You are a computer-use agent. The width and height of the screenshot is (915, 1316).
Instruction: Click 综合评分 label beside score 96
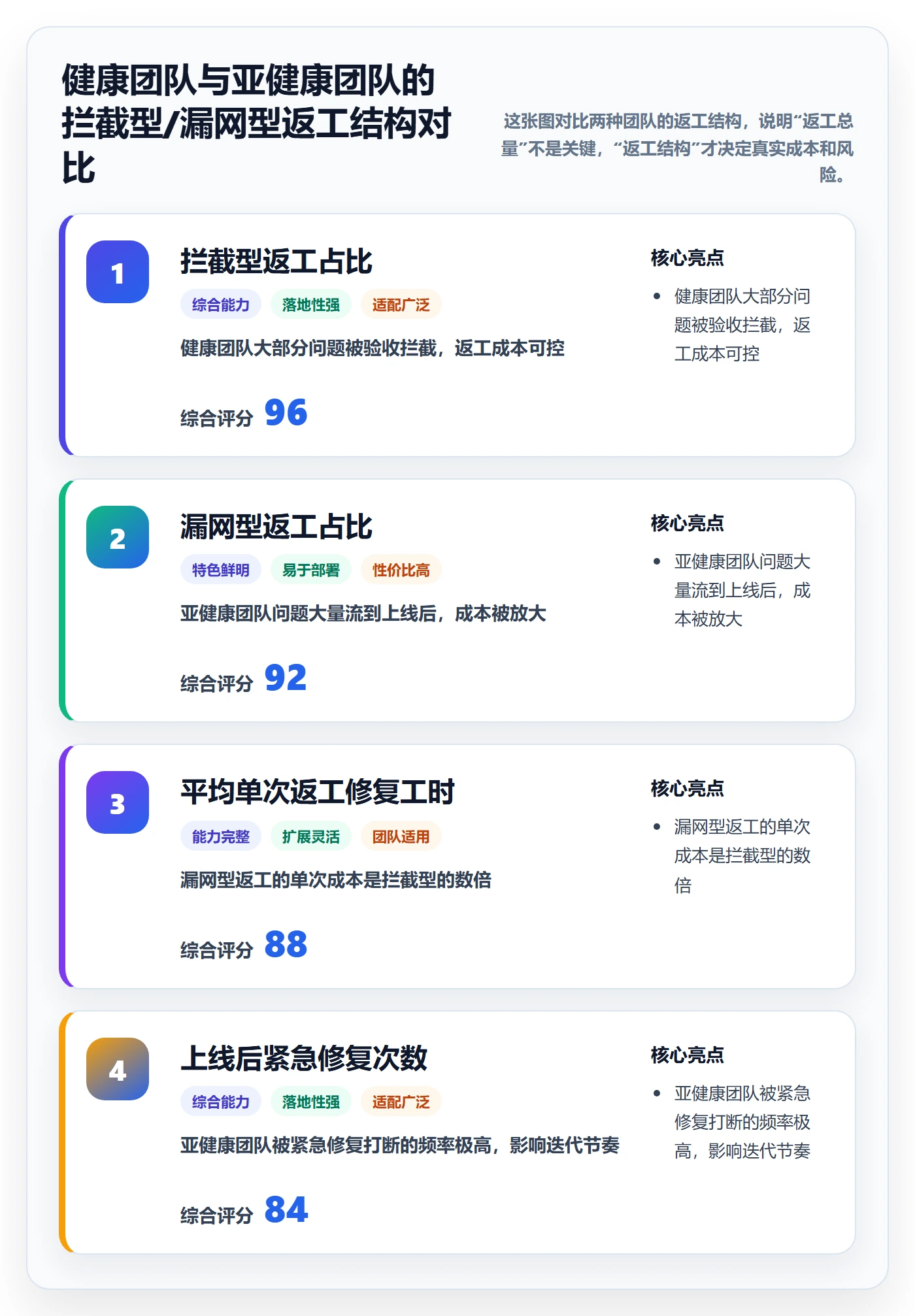pyautogui.click(x=217, y=418)
